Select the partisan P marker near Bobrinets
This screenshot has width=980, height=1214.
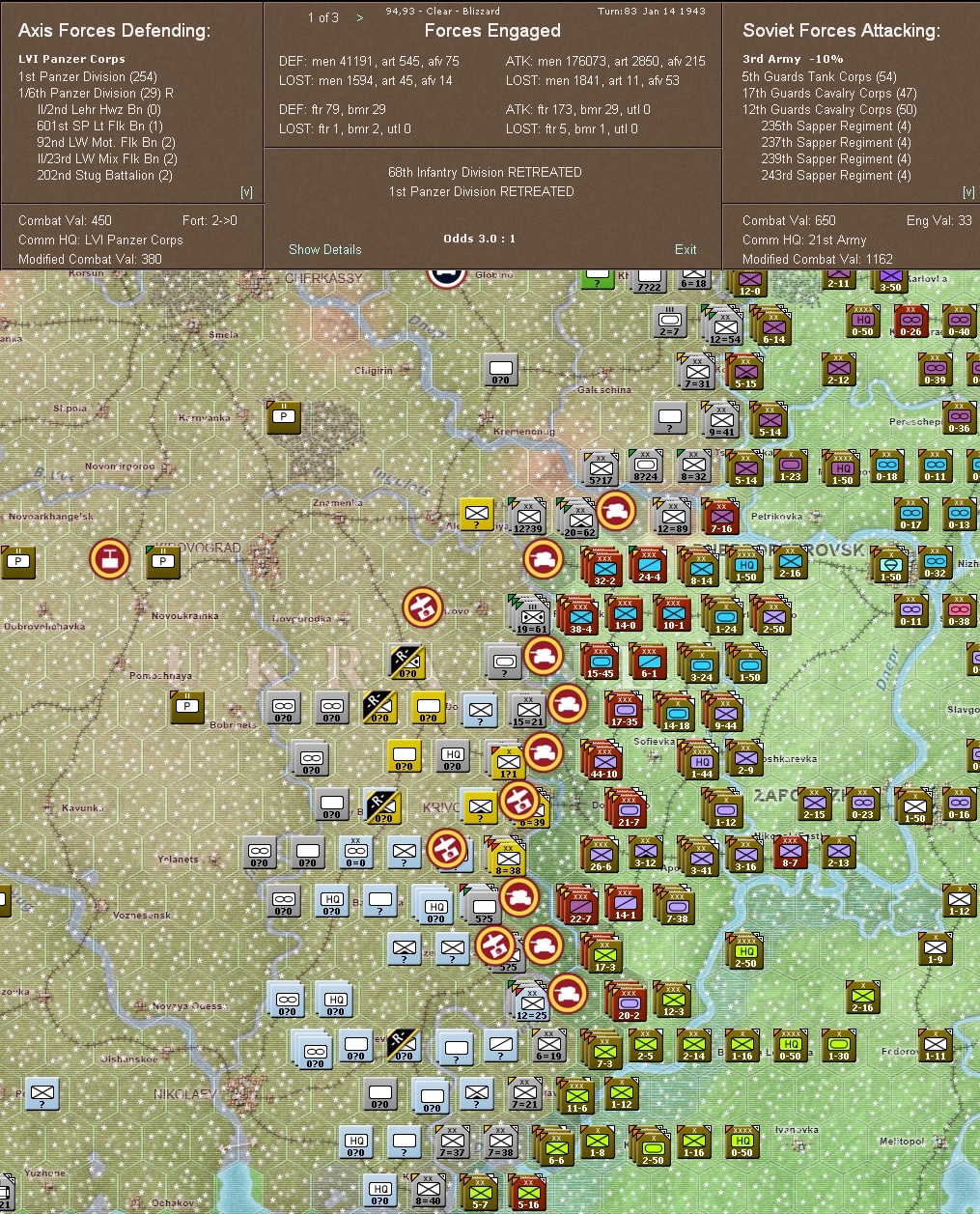pos(185,707)
